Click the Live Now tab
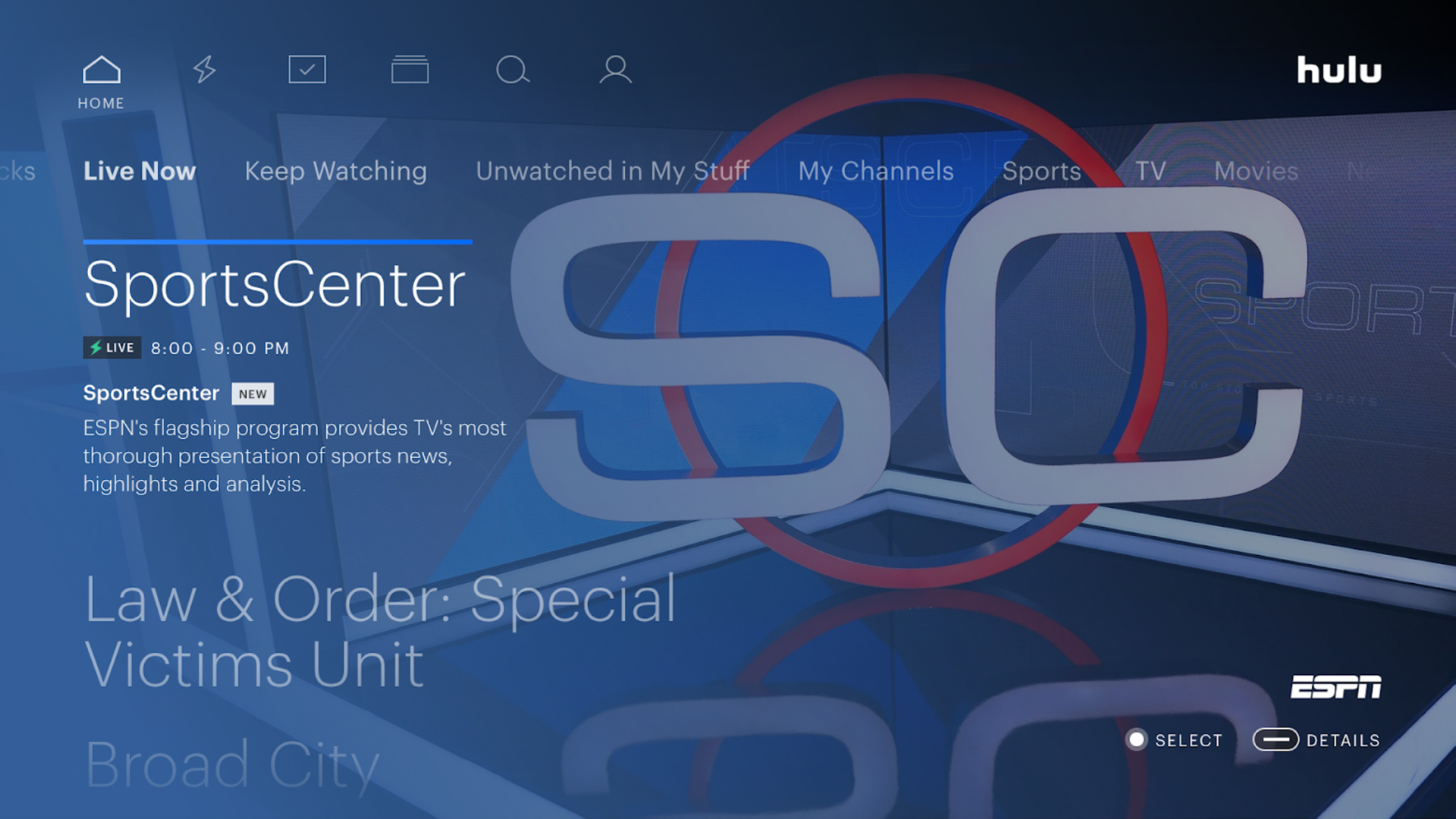This screenshot has width=1456, height=819. pos(140,171)
